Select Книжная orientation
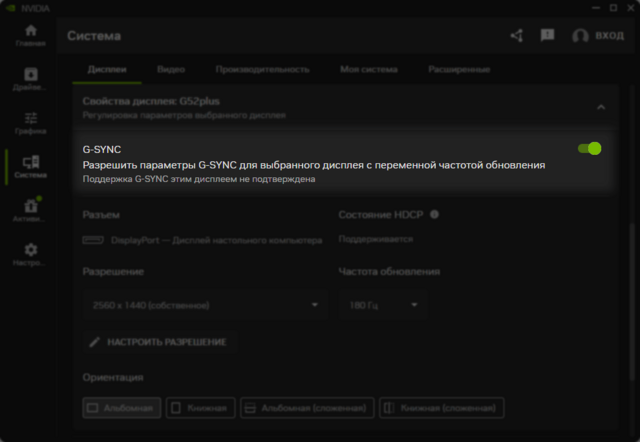 coord(200,408)
